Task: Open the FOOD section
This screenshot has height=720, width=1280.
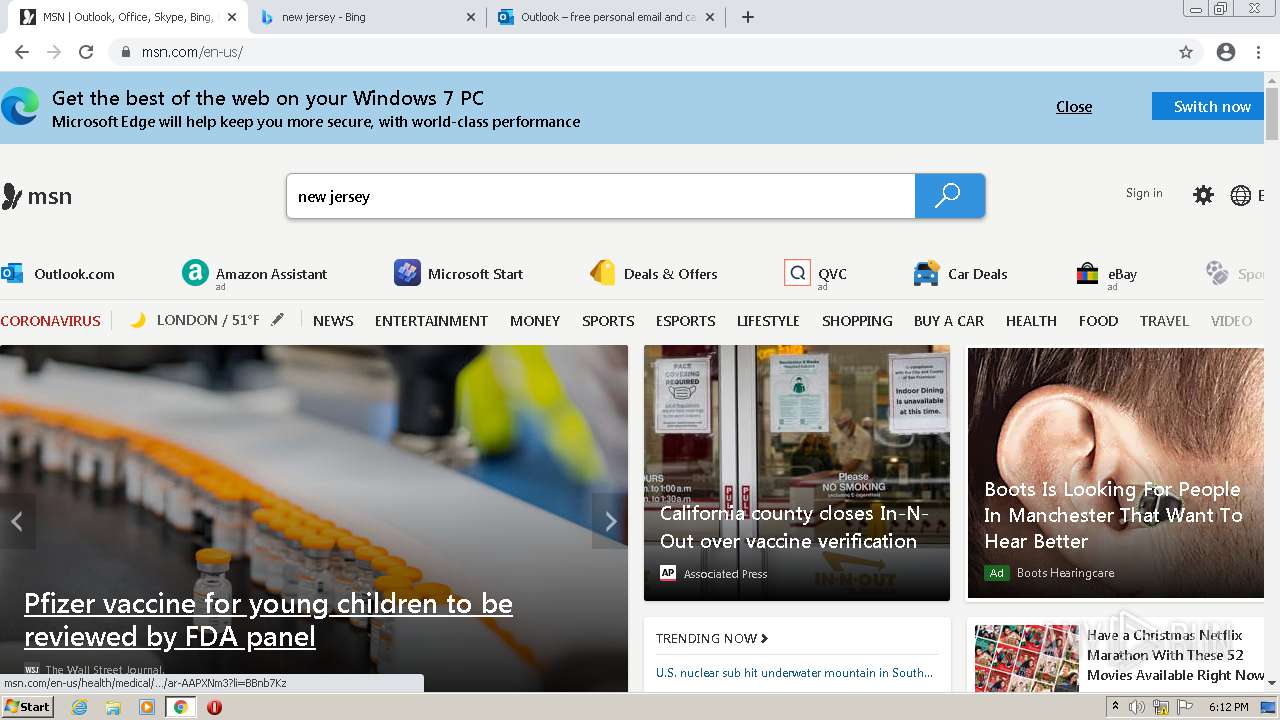Action: tap(1098, 321)
